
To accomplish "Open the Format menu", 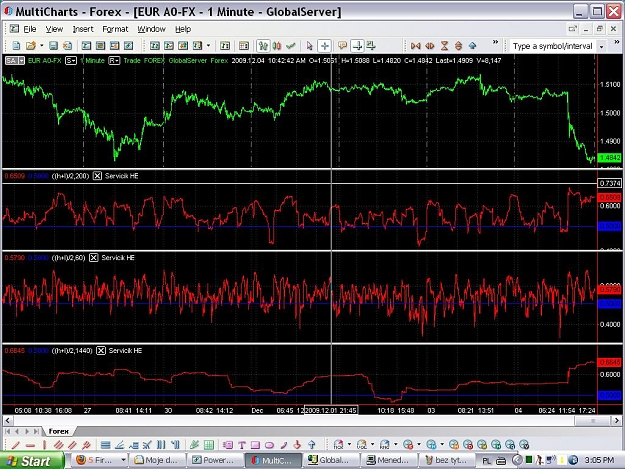I will (x=115, y=29).
